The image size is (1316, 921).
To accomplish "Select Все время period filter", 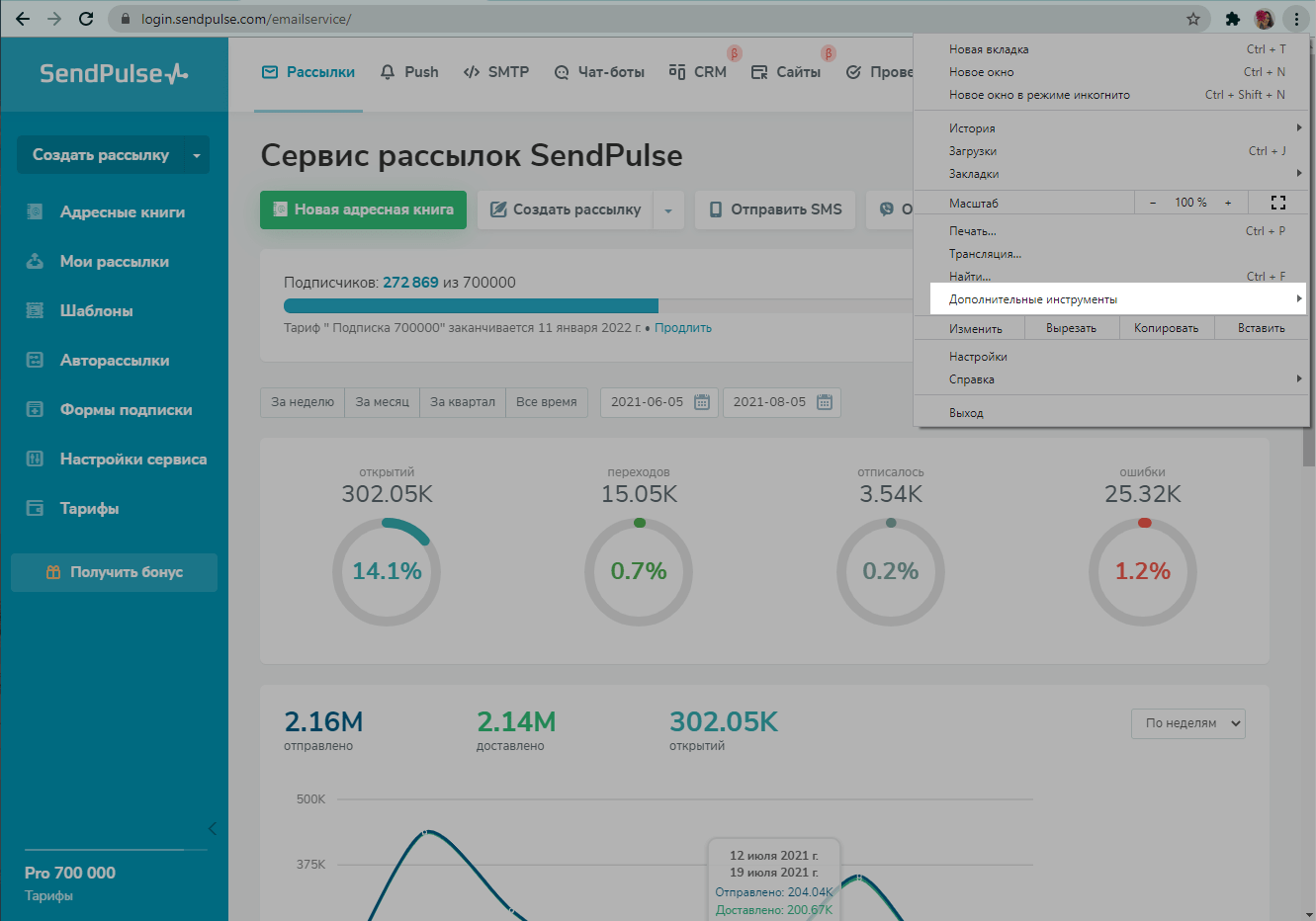I will [x=547, y=402].
